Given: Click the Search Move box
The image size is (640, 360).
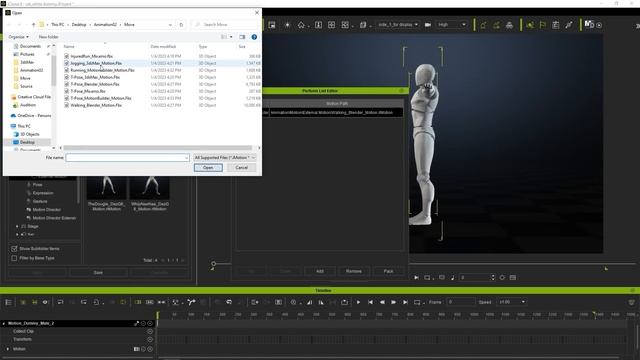Looking at the screenshot, I should coord(224,24).
